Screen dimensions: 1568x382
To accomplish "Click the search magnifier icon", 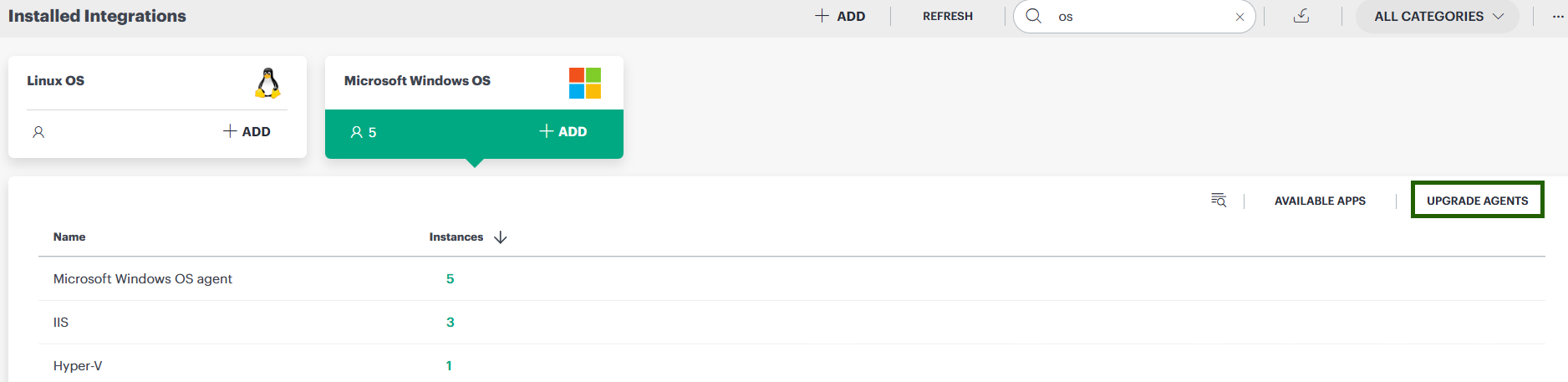I will pos(1034,16).
